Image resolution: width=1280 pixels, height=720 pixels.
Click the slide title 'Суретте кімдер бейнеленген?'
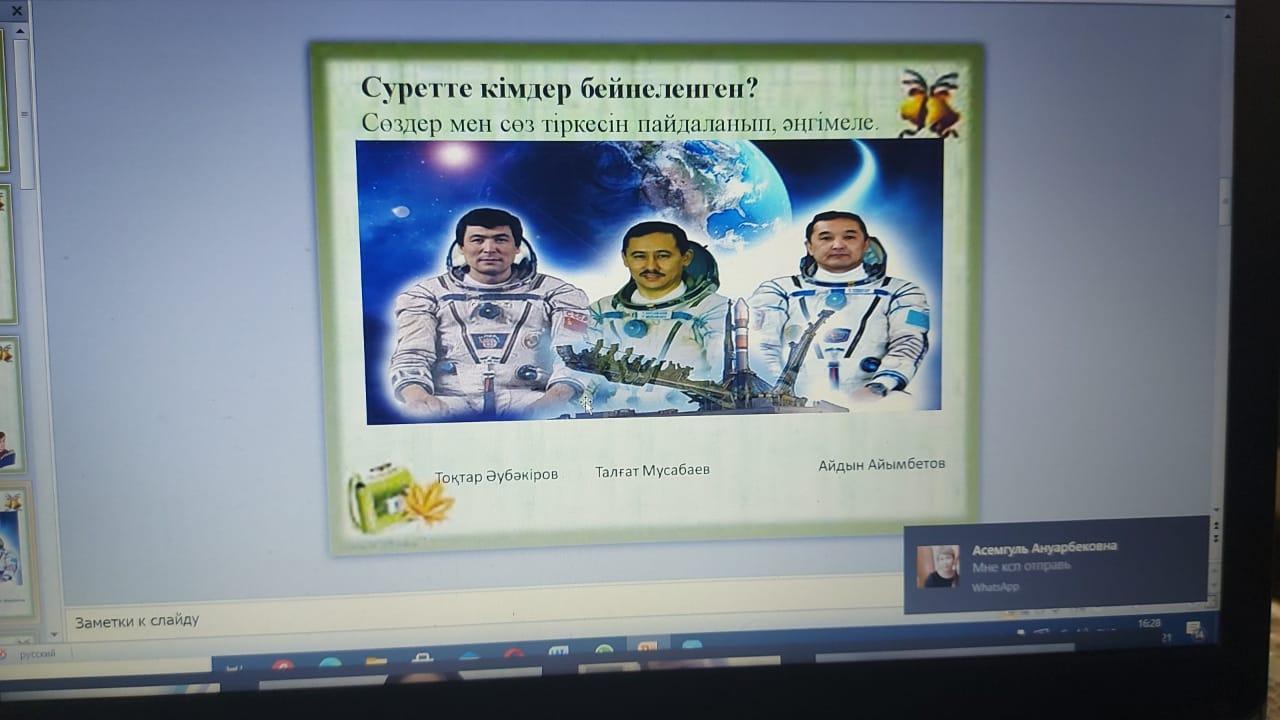558,90
